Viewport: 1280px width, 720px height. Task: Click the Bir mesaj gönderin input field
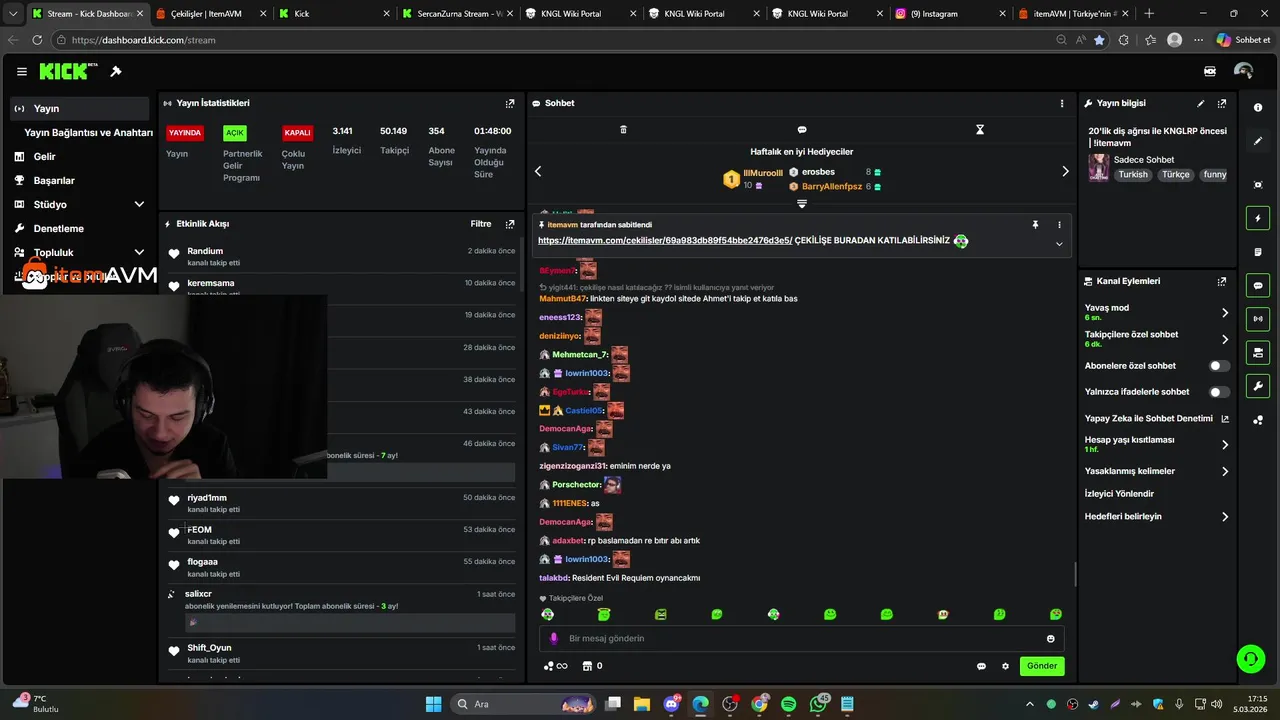[800, 639]
